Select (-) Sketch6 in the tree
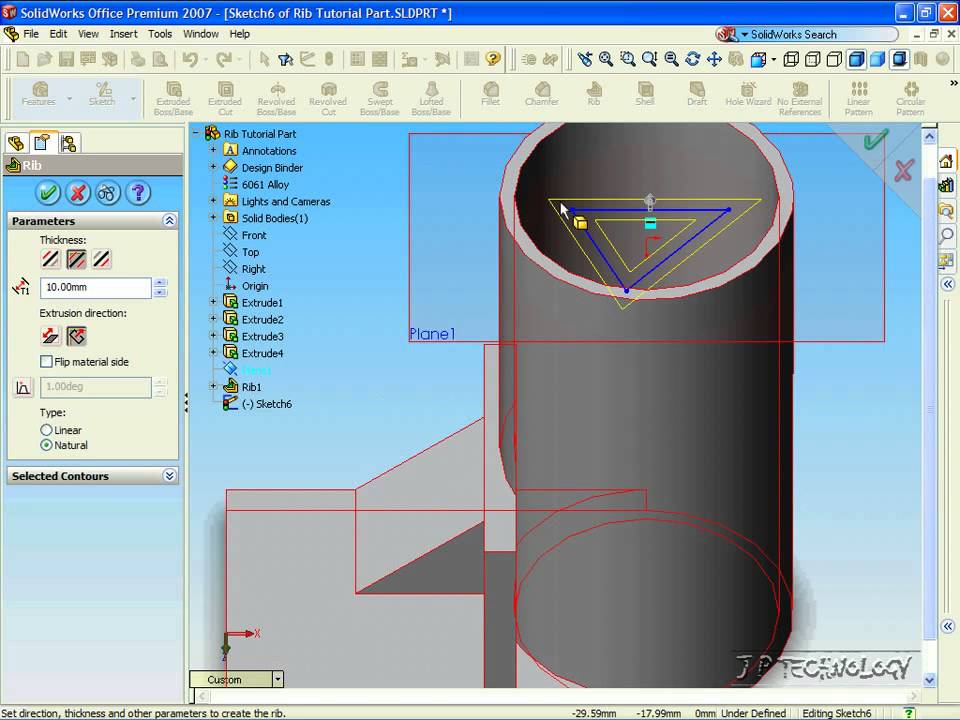The image size is (960, 720). click(266, 403)
